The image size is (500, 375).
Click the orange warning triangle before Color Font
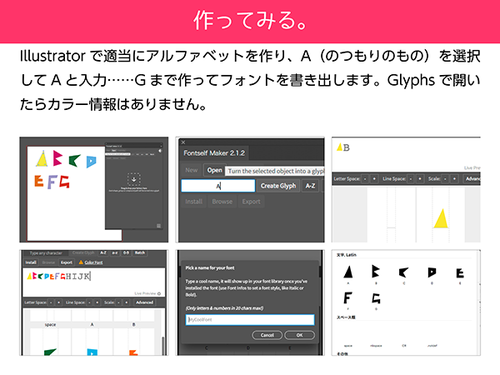[81, 262]
